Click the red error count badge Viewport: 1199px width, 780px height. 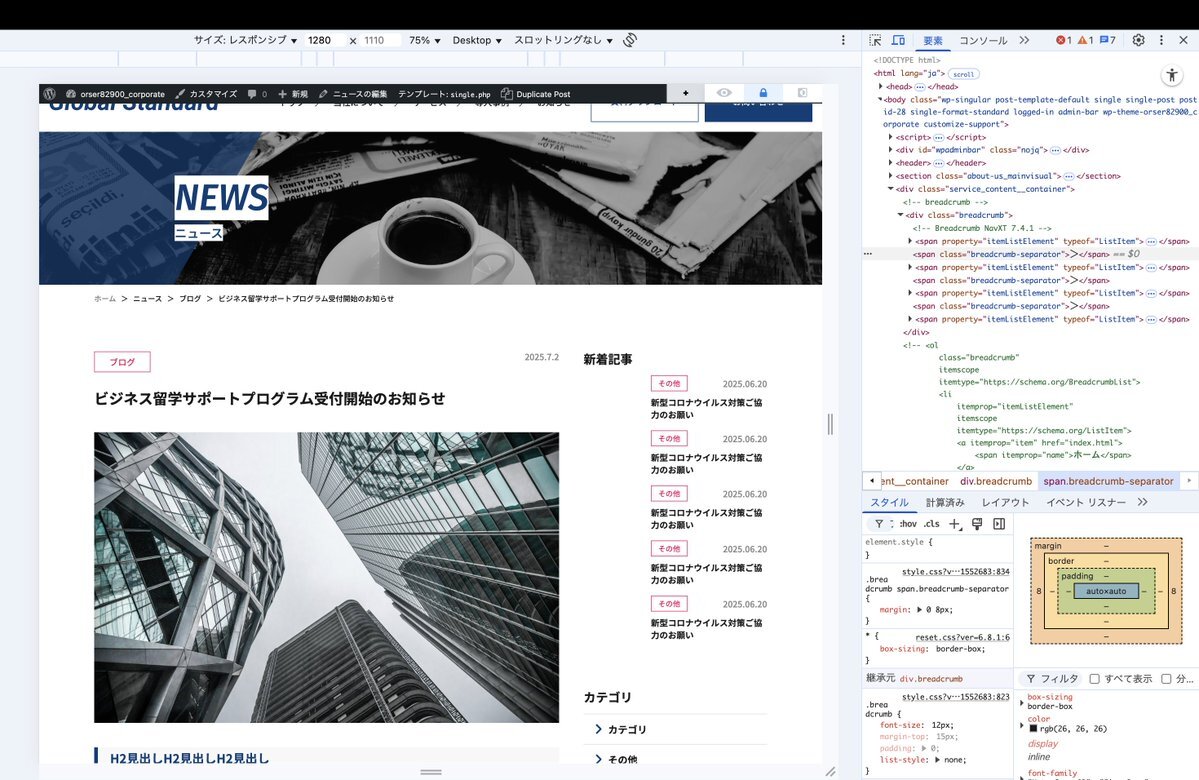(x=1064, y=41)
